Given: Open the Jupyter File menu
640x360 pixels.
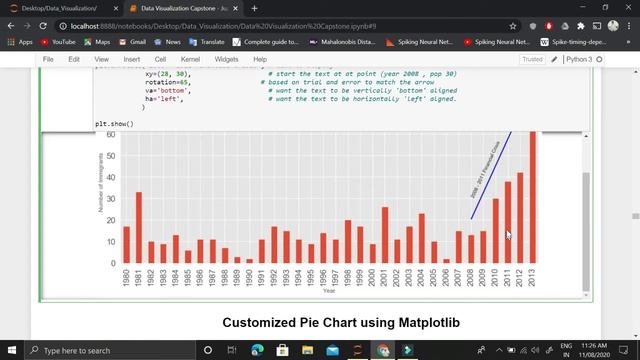Looking at the screenshot, I should [48, 59].
